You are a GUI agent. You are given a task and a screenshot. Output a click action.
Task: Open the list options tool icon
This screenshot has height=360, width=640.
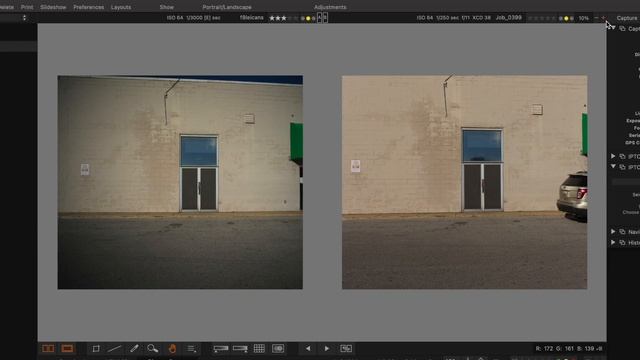point(191,349)
